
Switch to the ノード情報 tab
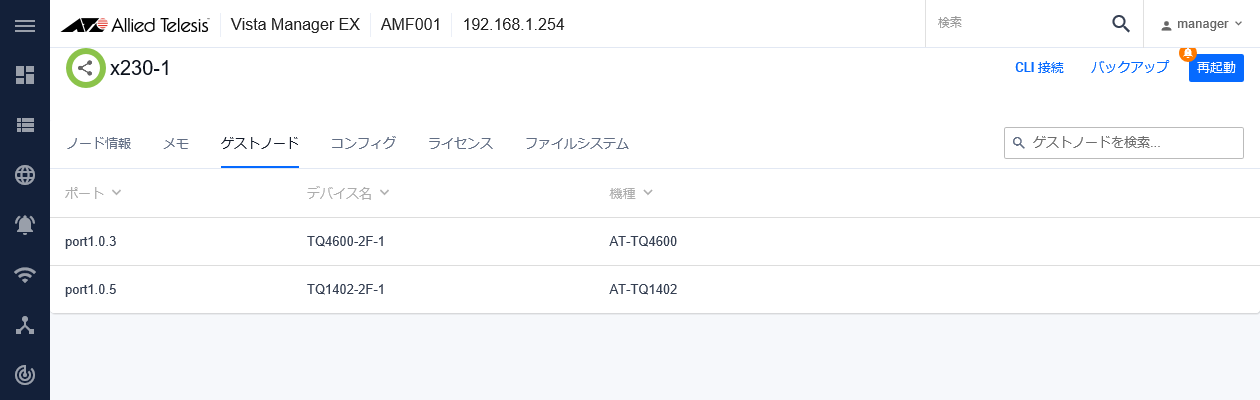[x=98, y=143]
